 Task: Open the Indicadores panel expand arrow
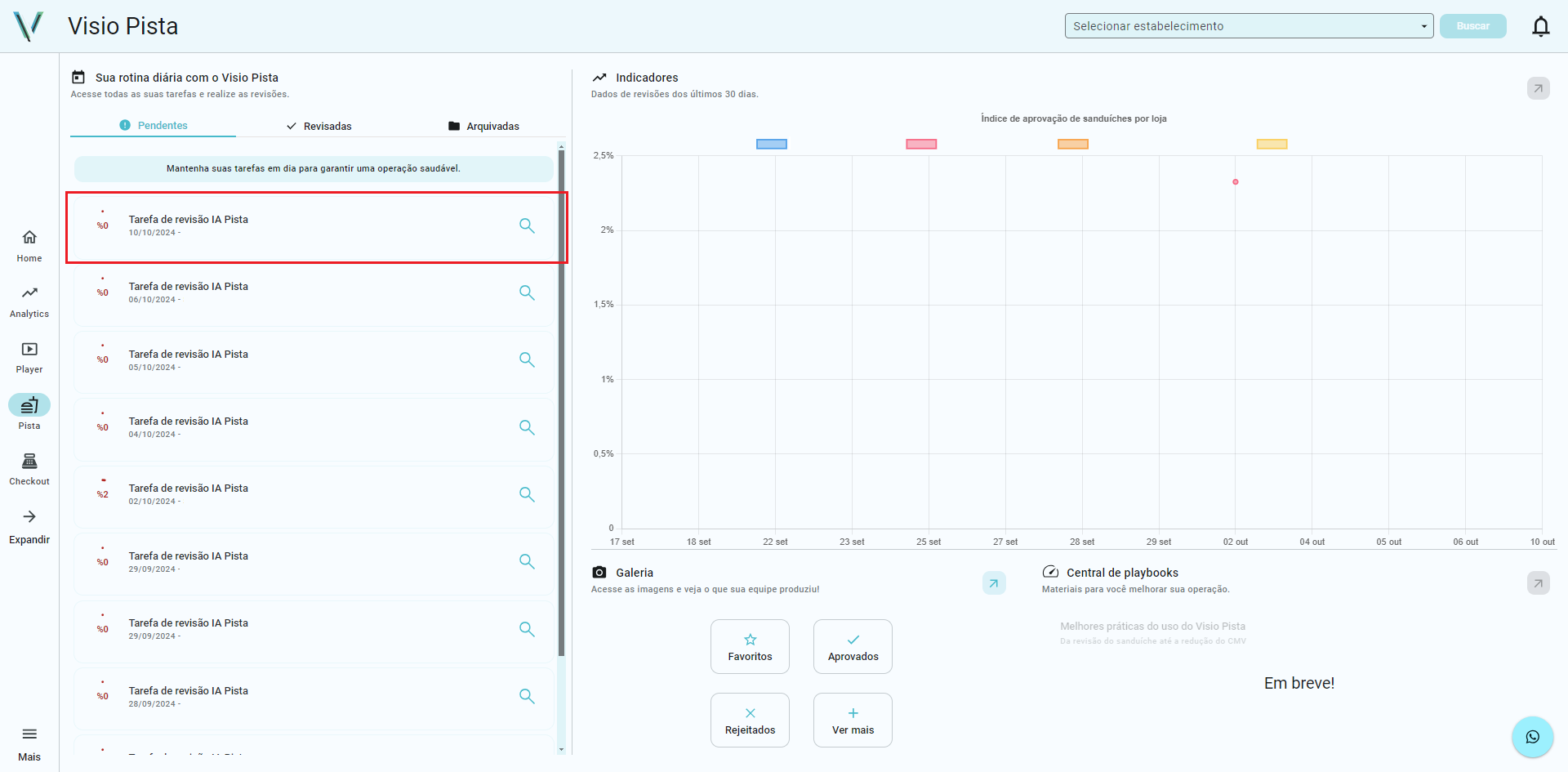1539,88
